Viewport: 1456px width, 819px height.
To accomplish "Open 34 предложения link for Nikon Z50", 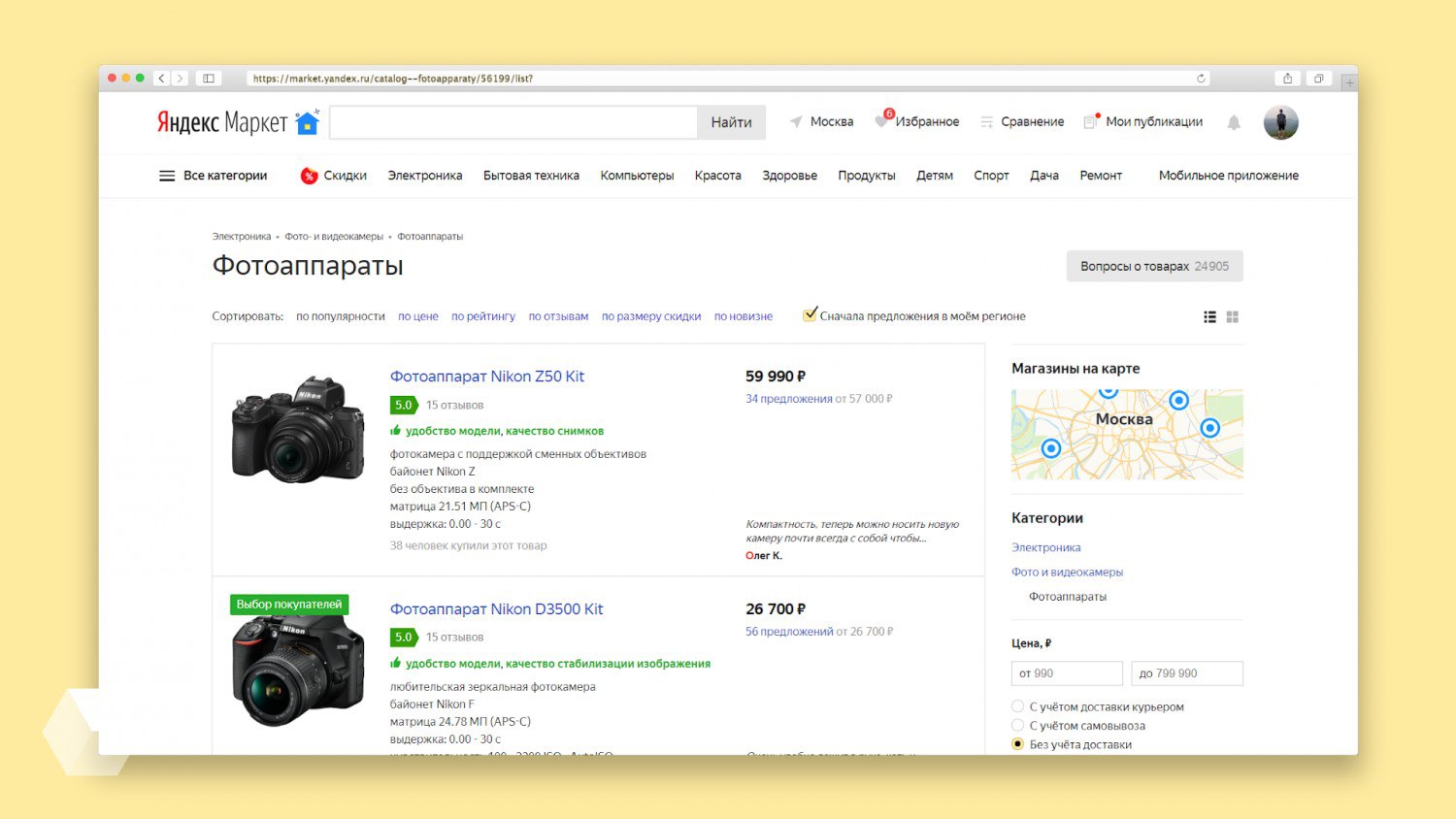I will pyautogui.click(x=789, y=399).
